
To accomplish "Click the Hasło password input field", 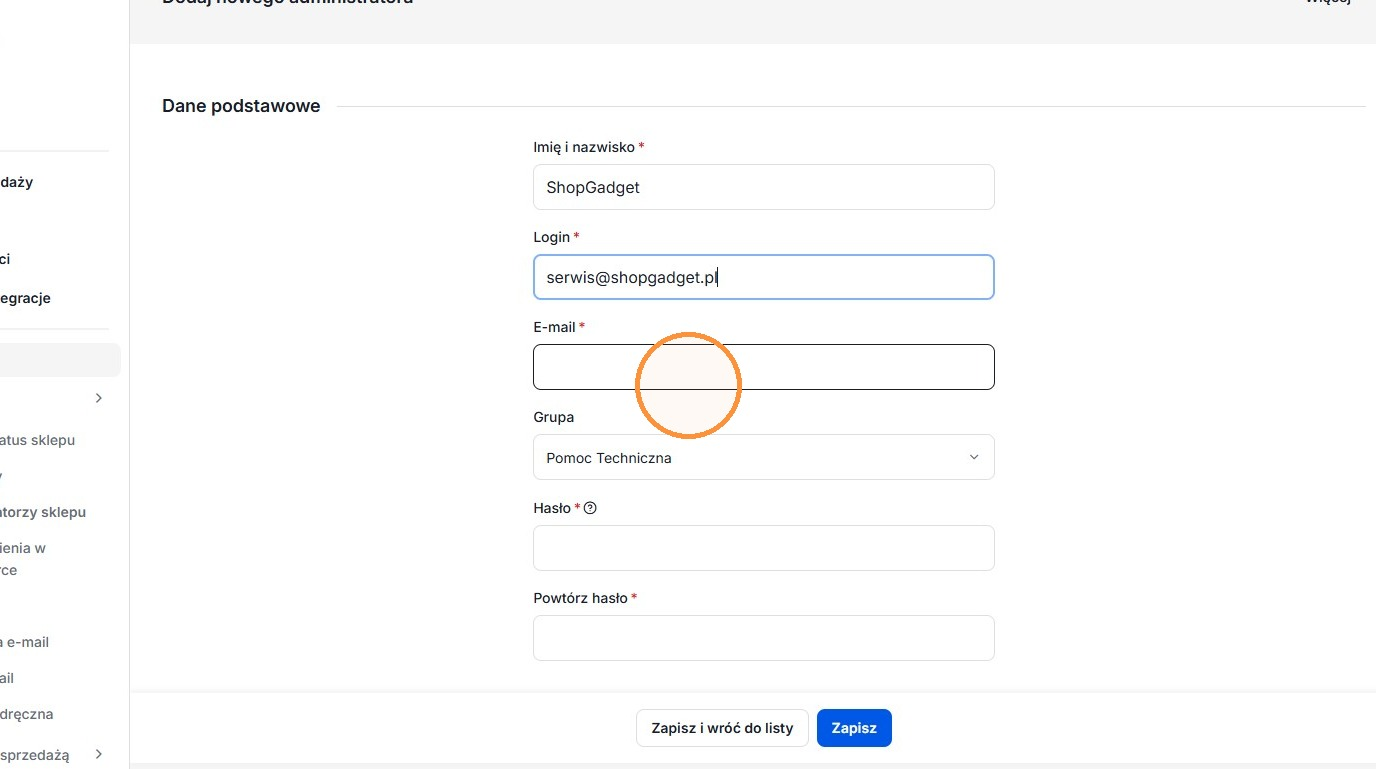I will 764,548.
